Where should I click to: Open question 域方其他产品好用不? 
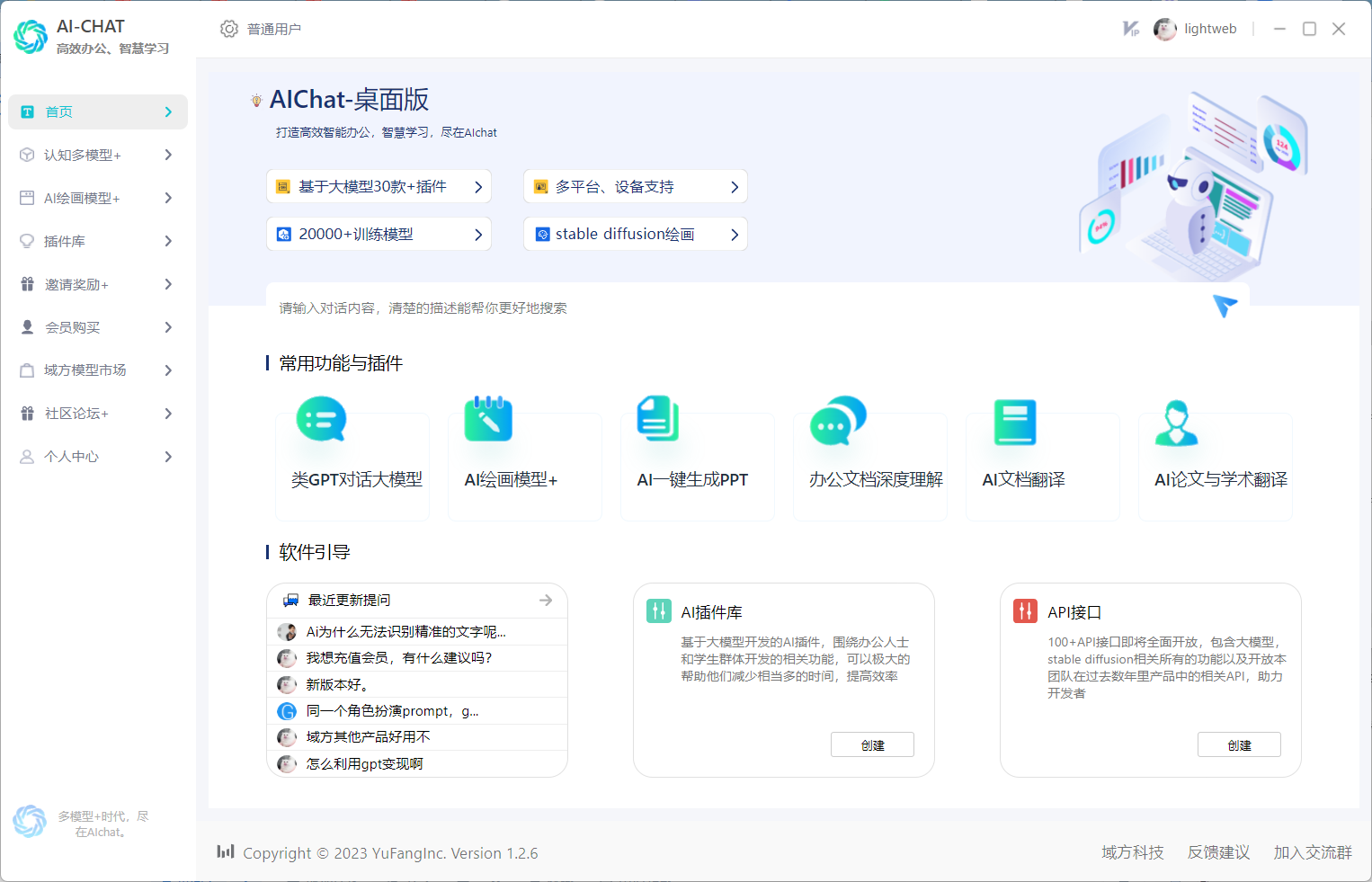[417, 736]
